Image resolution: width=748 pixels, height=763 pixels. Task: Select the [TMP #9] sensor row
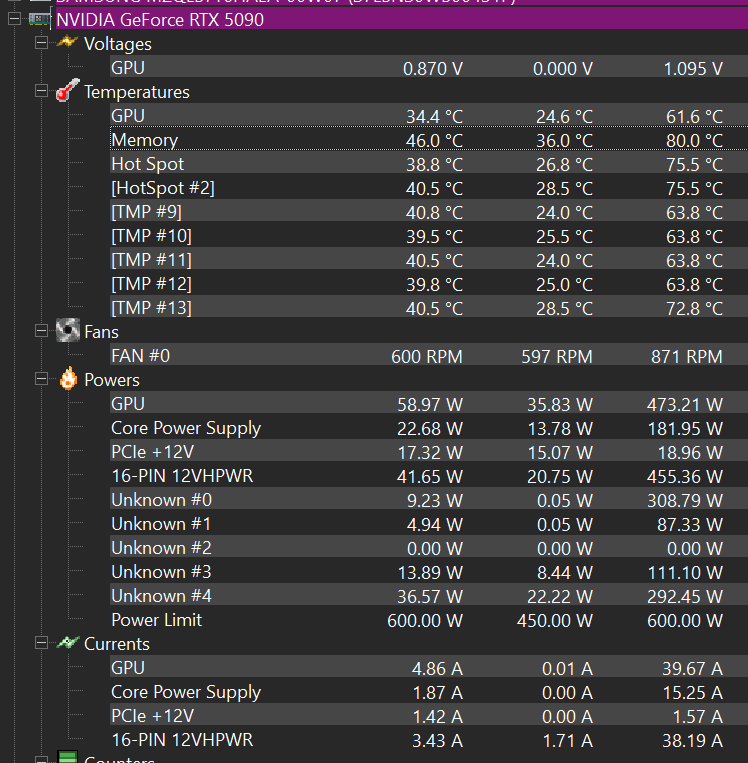coord(429,212)
